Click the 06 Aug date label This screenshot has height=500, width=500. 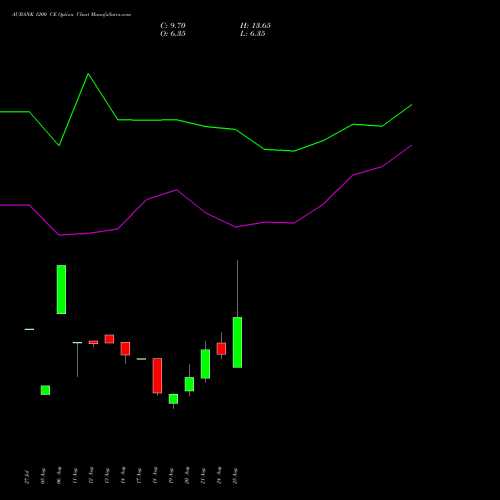tap(59, 476)
